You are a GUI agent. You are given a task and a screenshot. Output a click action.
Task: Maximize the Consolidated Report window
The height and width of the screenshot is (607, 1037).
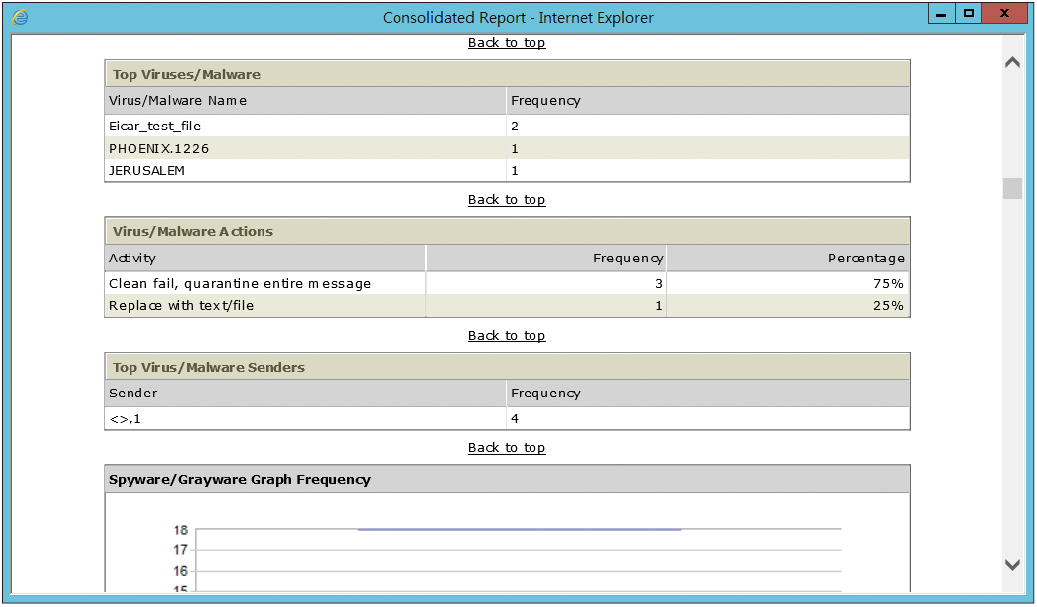(969, 13)
